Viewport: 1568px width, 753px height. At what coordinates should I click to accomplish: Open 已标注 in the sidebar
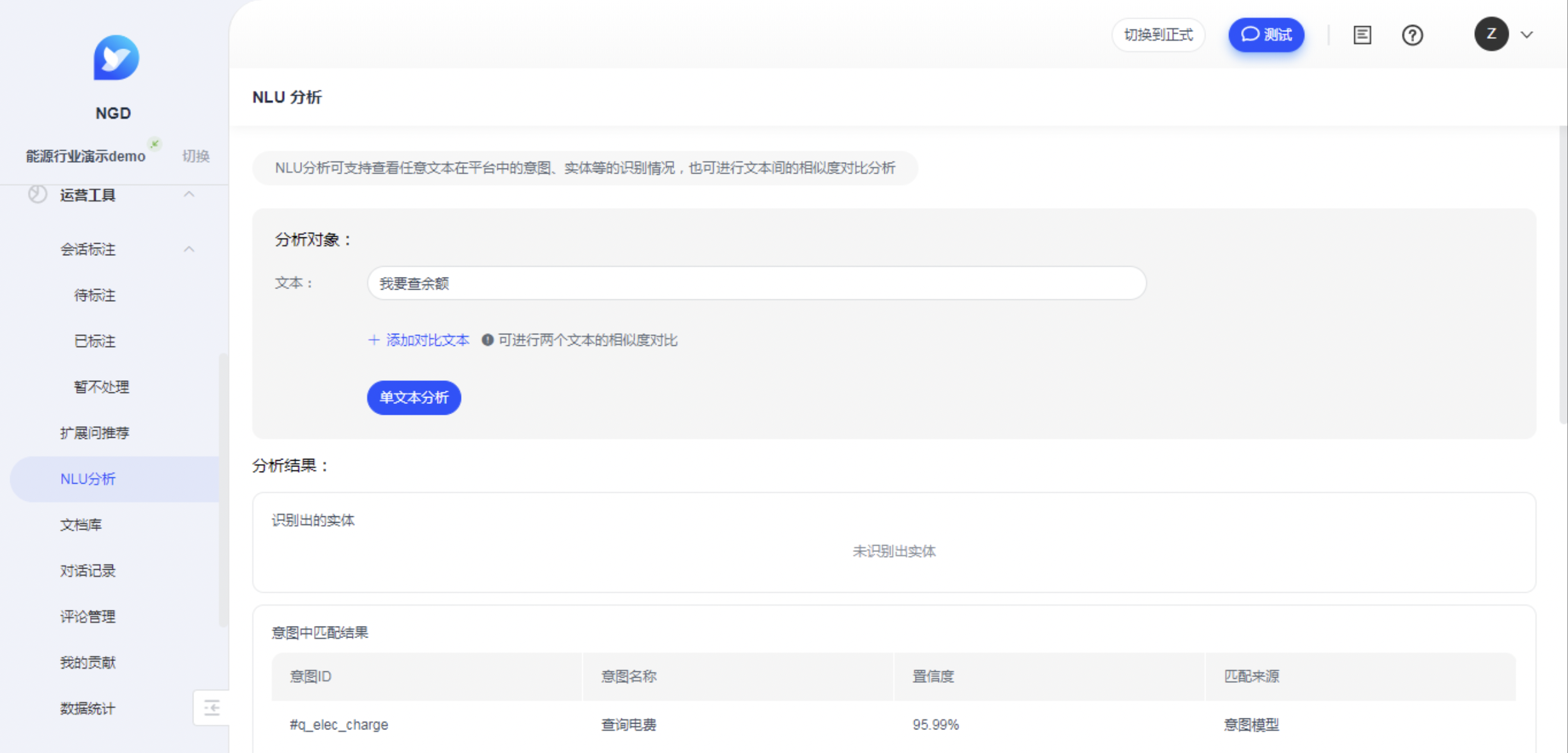pyautogui.click(x=94, y=341)
